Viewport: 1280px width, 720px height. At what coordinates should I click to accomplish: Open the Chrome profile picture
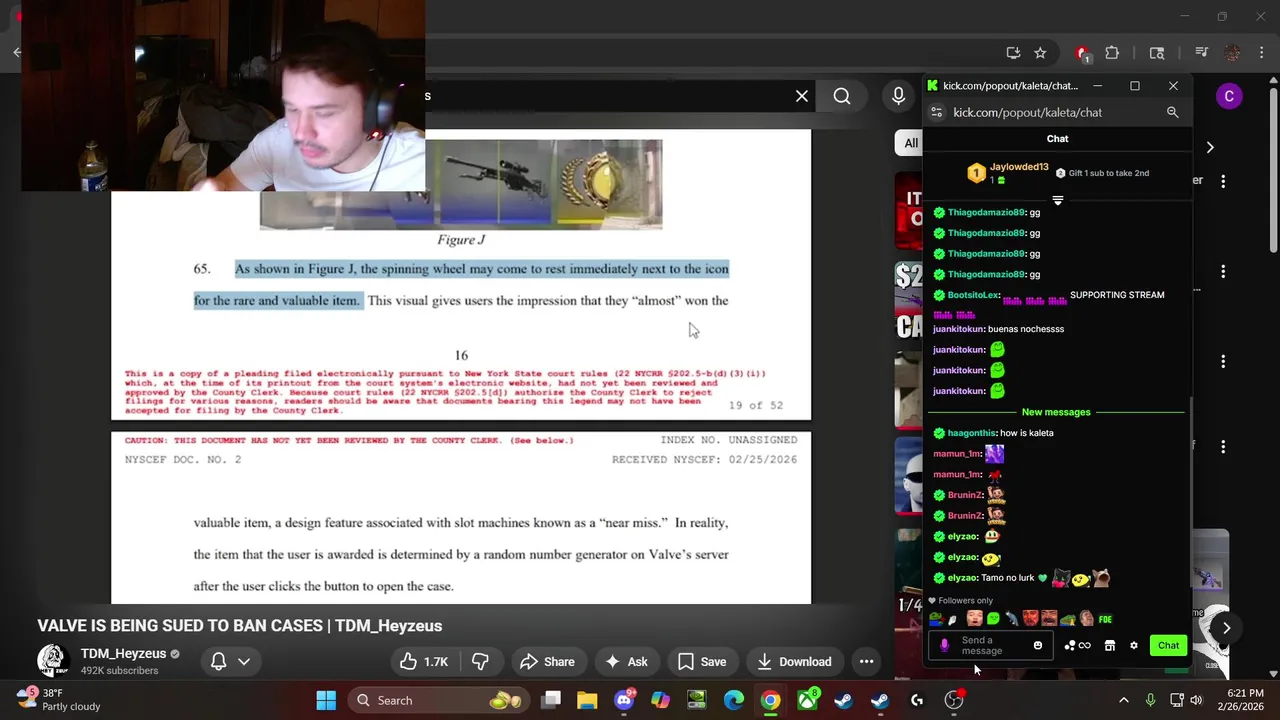(1232, 53)
